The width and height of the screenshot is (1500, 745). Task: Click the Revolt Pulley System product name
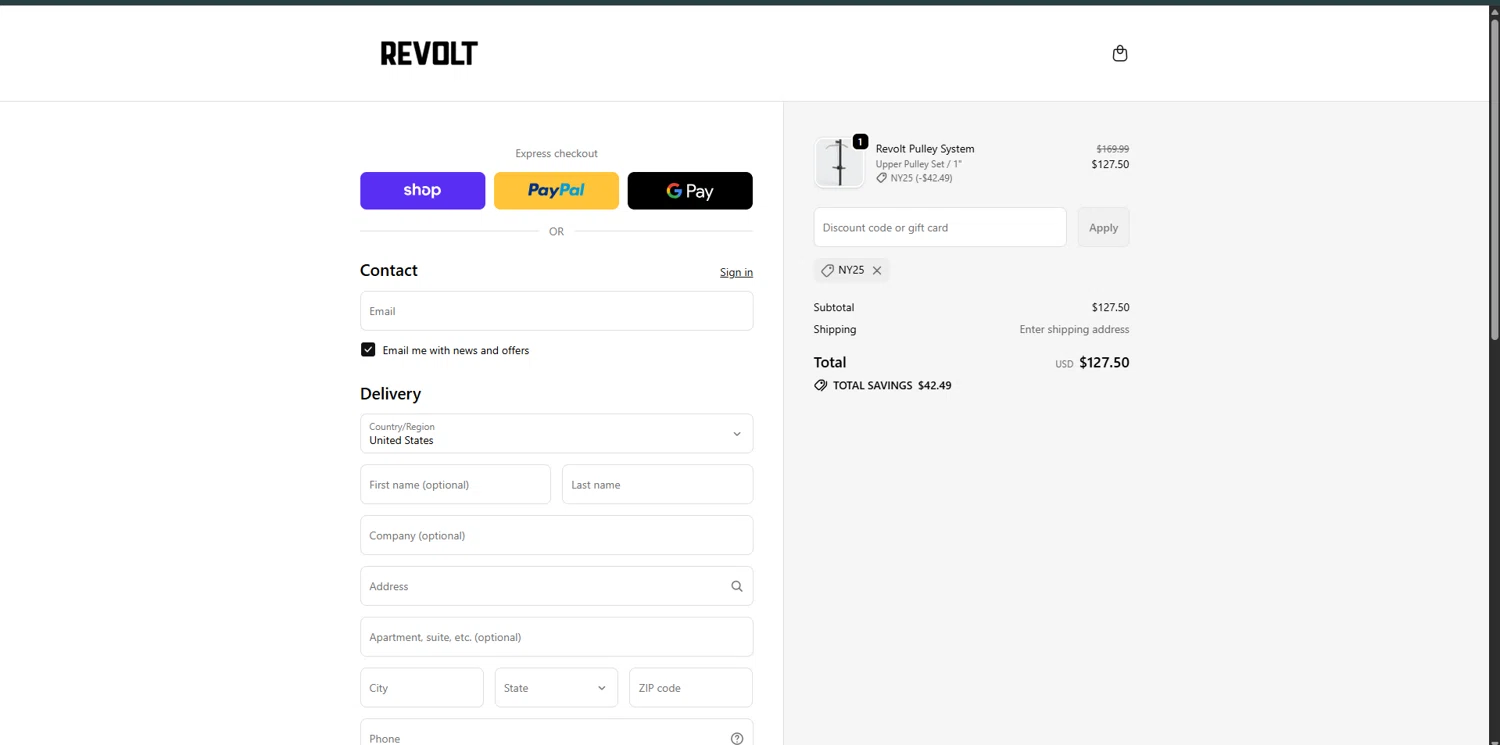(x=925, y=149)
